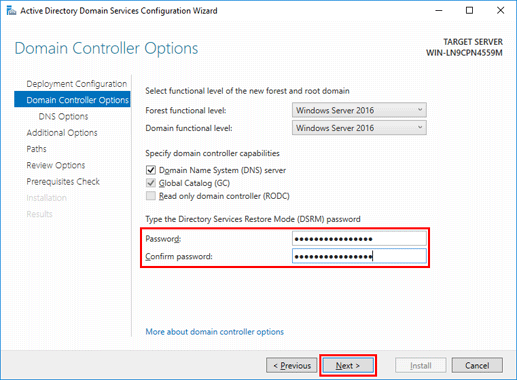Image resolution: width=517 pixels, height=380 pixels.
Task: Open the Domain functional level dropdown
Action: [x=359, y=128]
